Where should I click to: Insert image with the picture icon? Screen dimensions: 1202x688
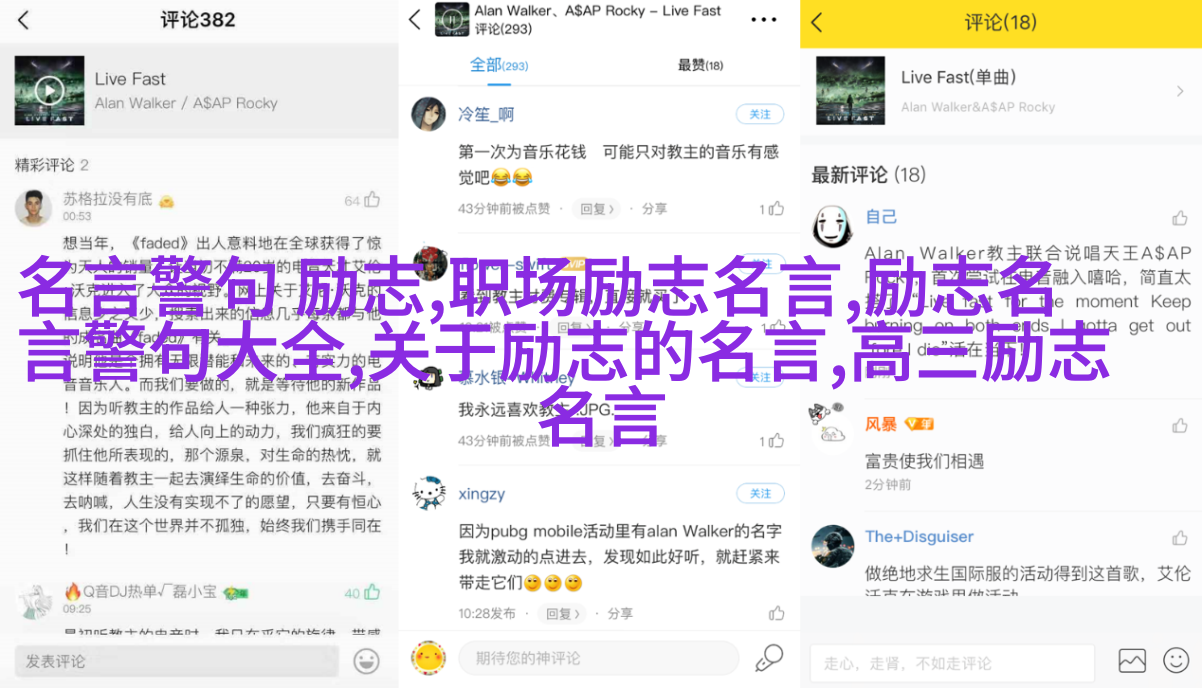(1132, 661)
